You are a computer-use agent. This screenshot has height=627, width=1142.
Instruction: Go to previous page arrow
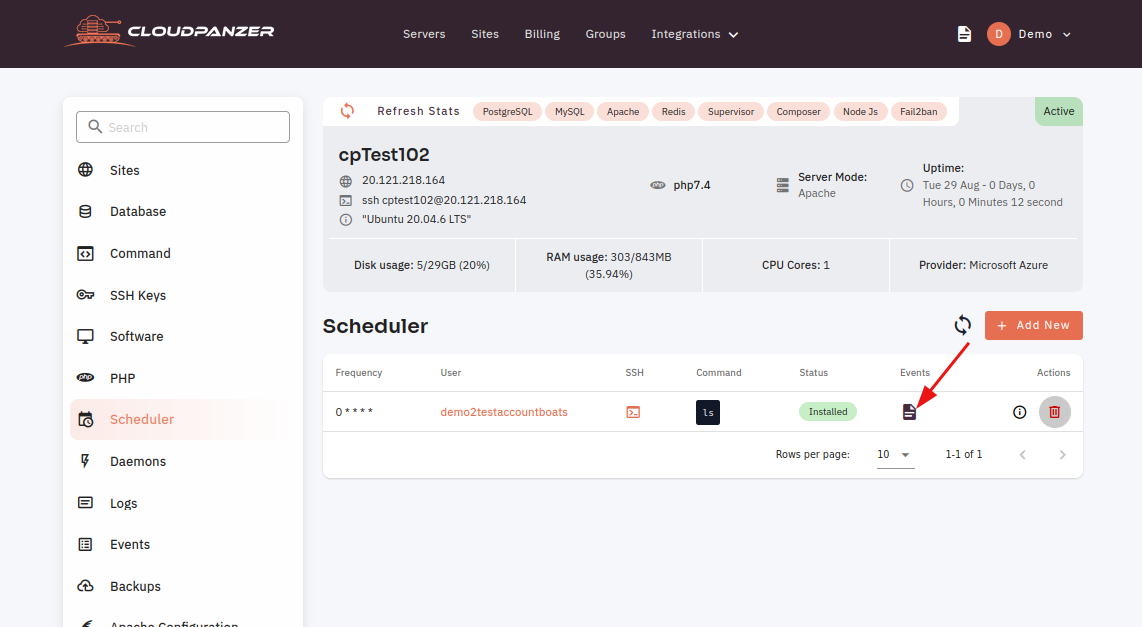[x=1023, y=454]
